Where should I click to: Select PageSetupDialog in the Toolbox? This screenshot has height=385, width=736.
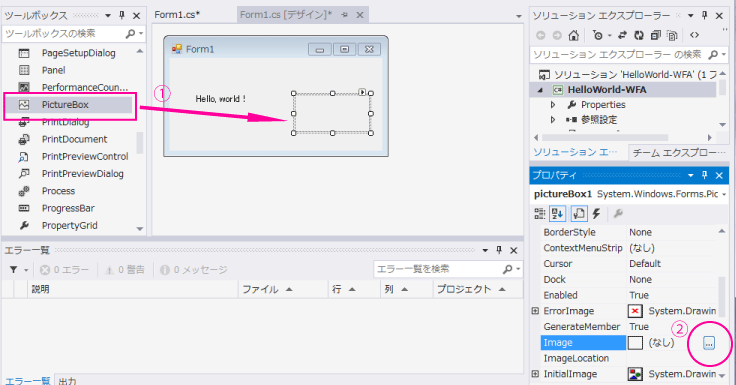click(78, 53)
